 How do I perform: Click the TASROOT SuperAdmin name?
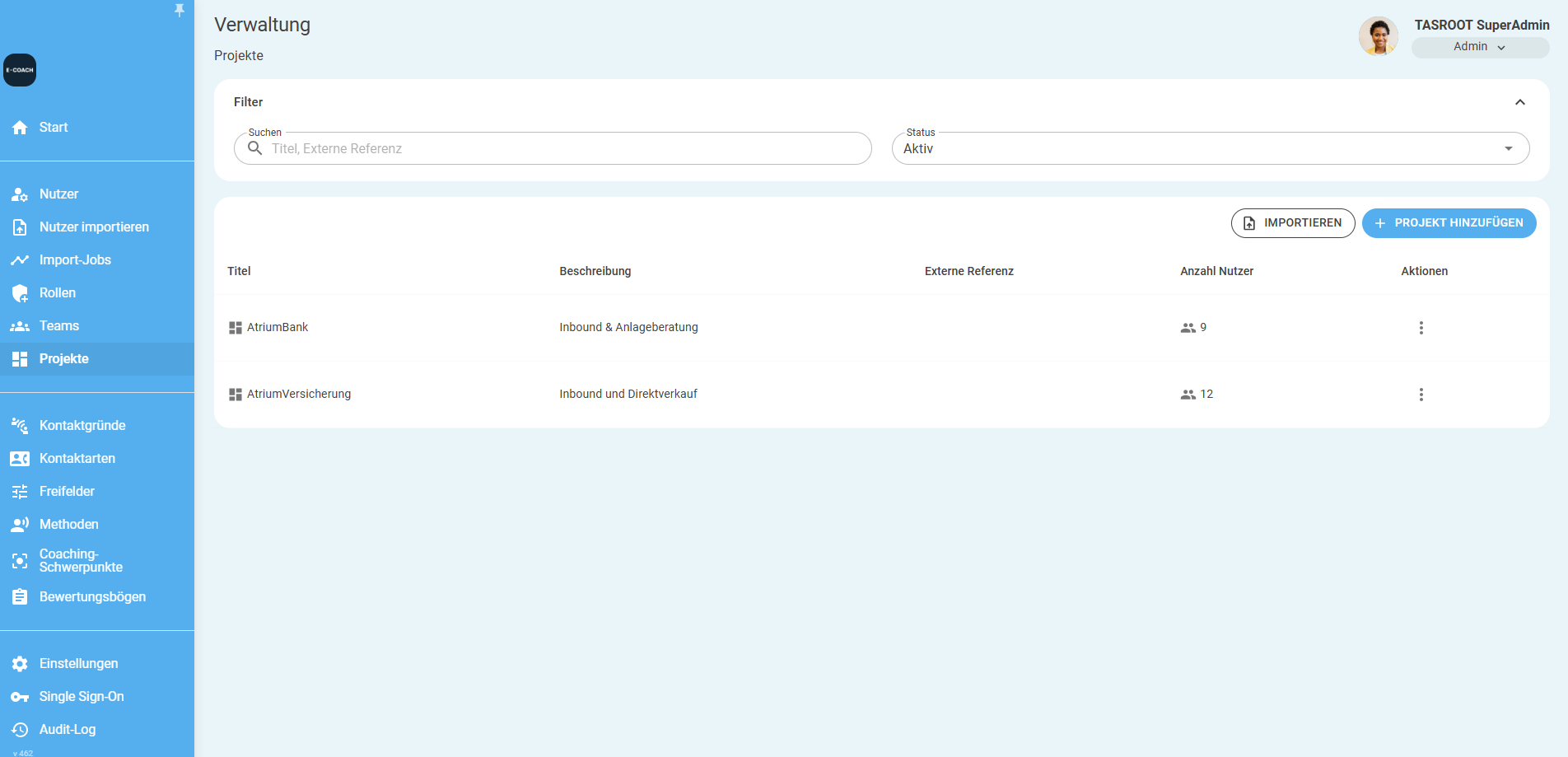1482,25
